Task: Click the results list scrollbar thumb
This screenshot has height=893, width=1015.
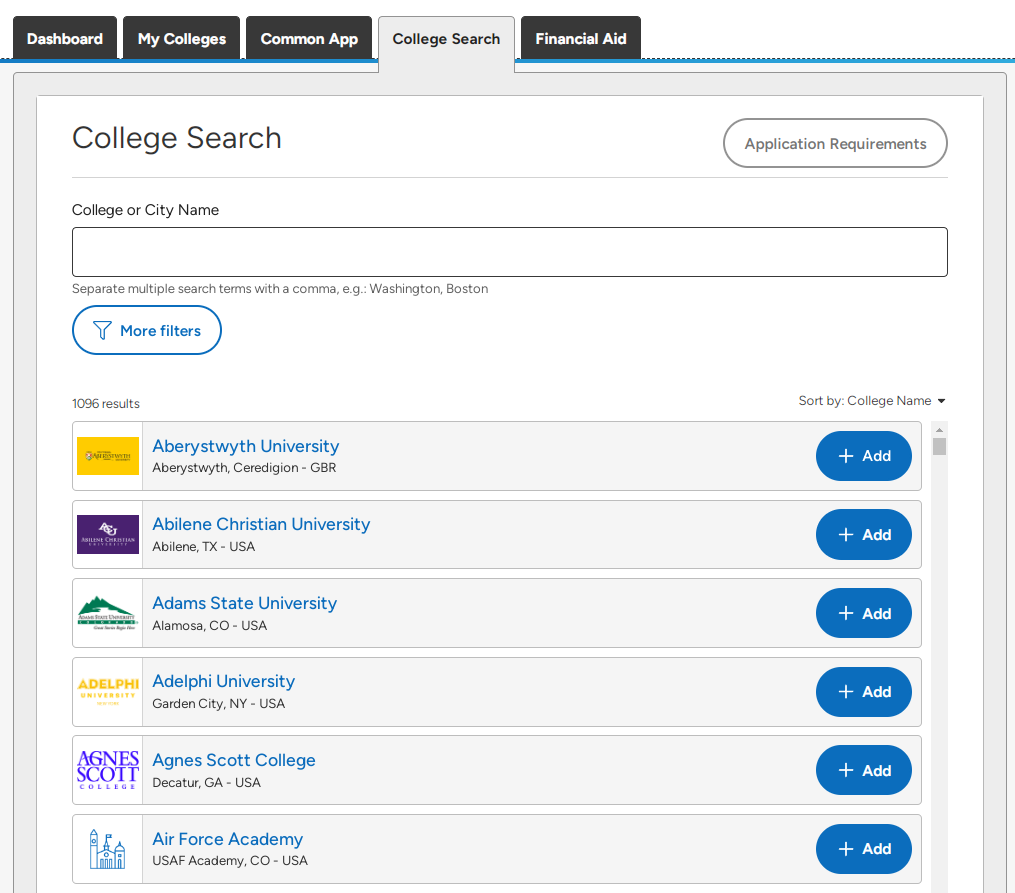Action: click(x=939, y=446)
